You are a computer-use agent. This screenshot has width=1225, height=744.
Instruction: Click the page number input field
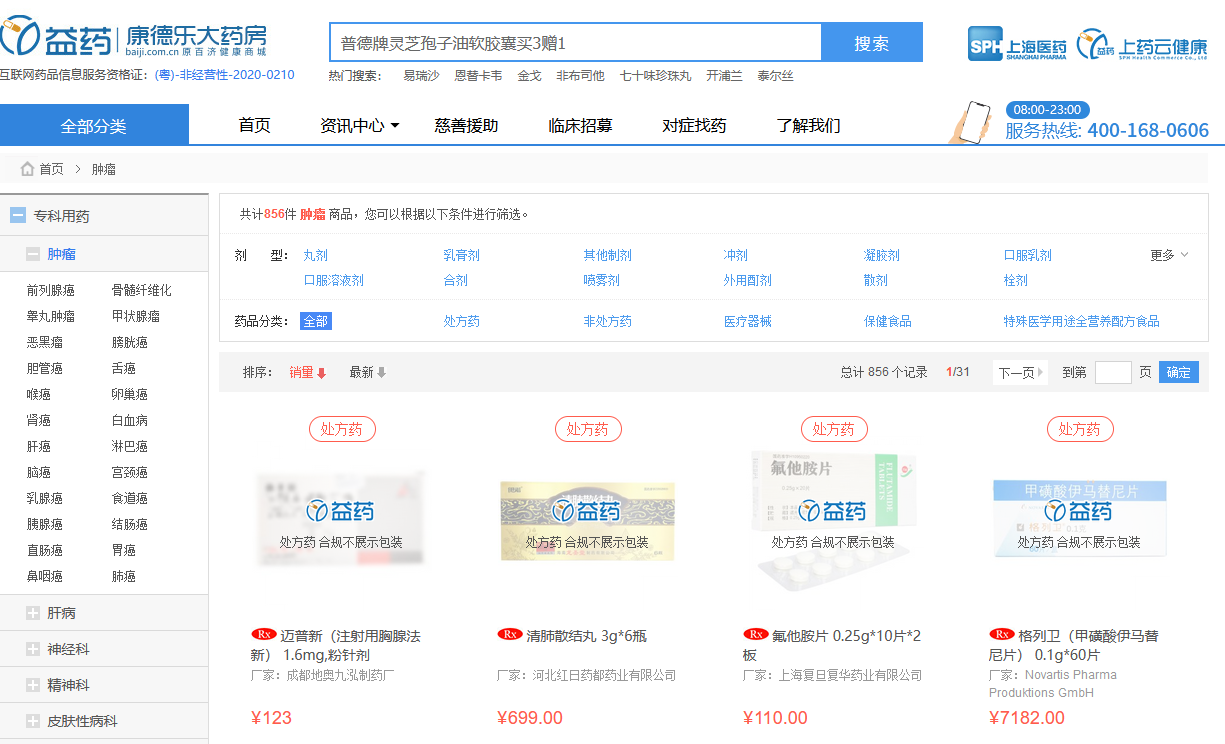[x=1112, y=373]
